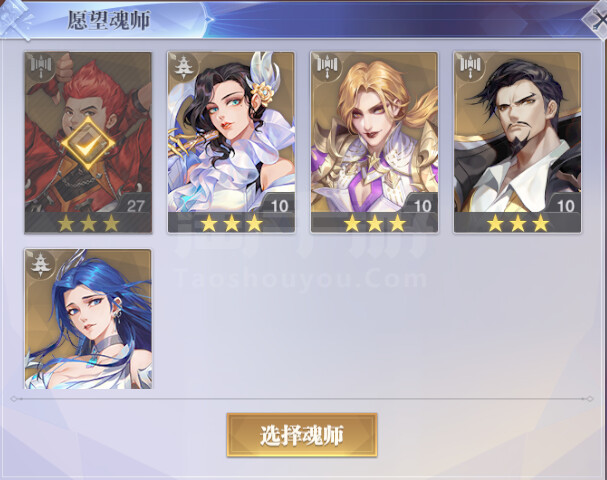Click the tower emblem on blue-haired woman card

pos(41,264)
